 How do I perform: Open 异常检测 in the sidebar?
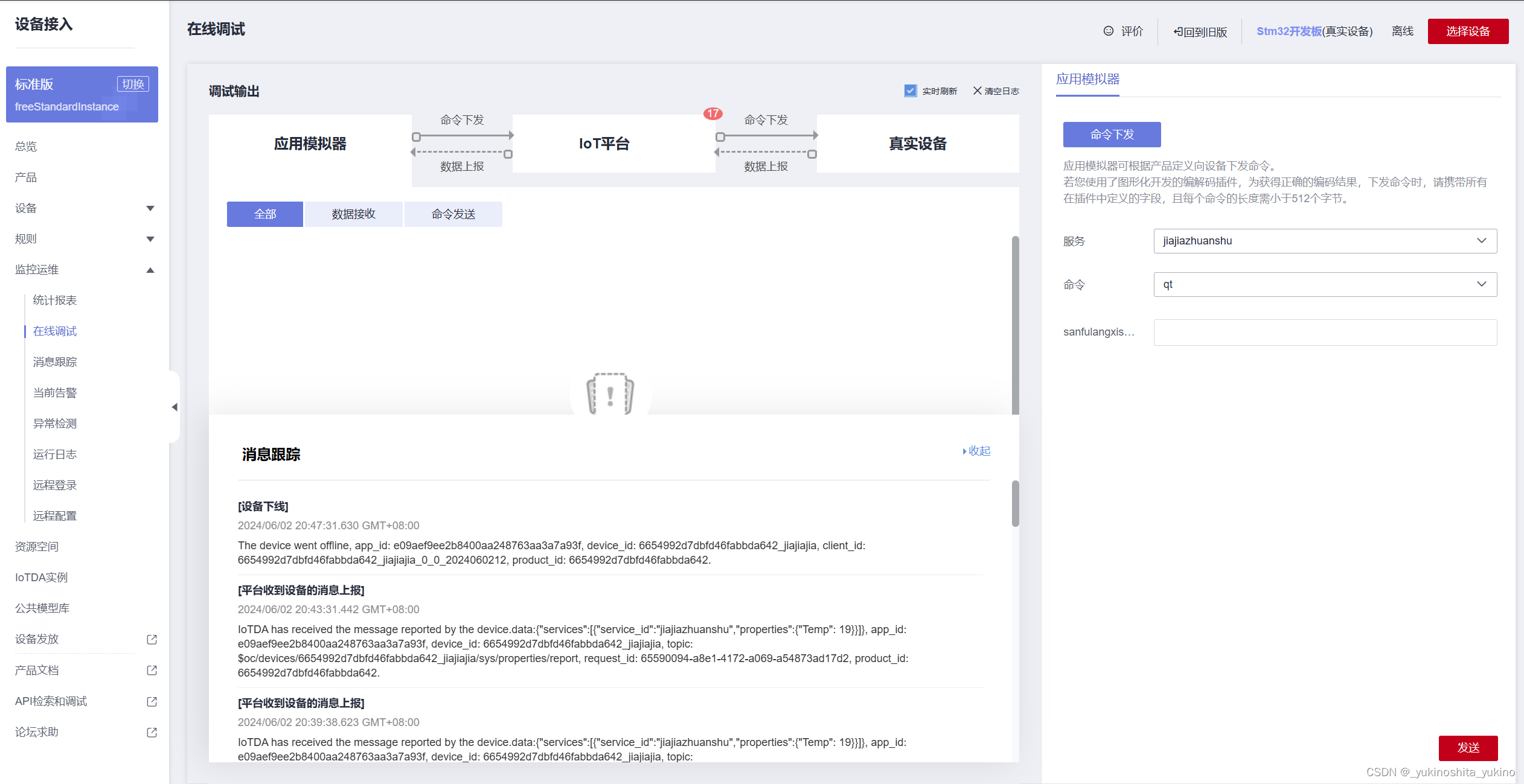(x=54, y=424)
